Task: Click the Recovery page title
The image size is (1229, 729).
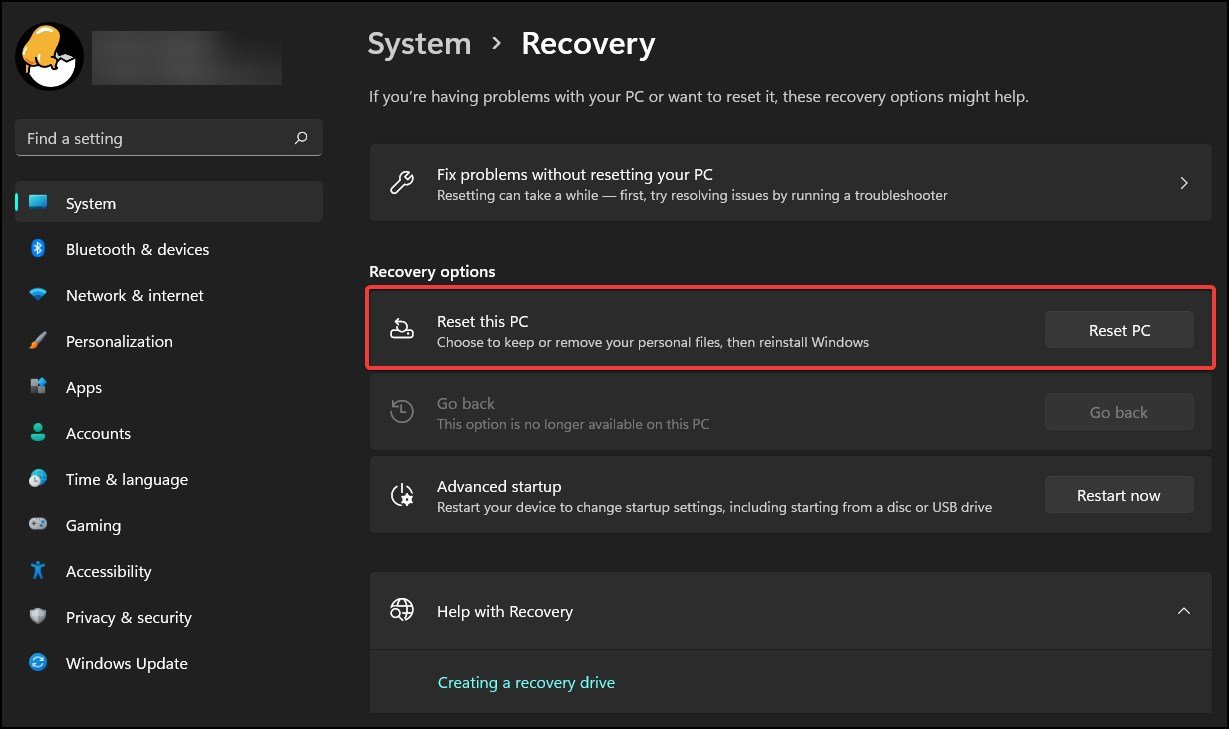Action: 588,44
